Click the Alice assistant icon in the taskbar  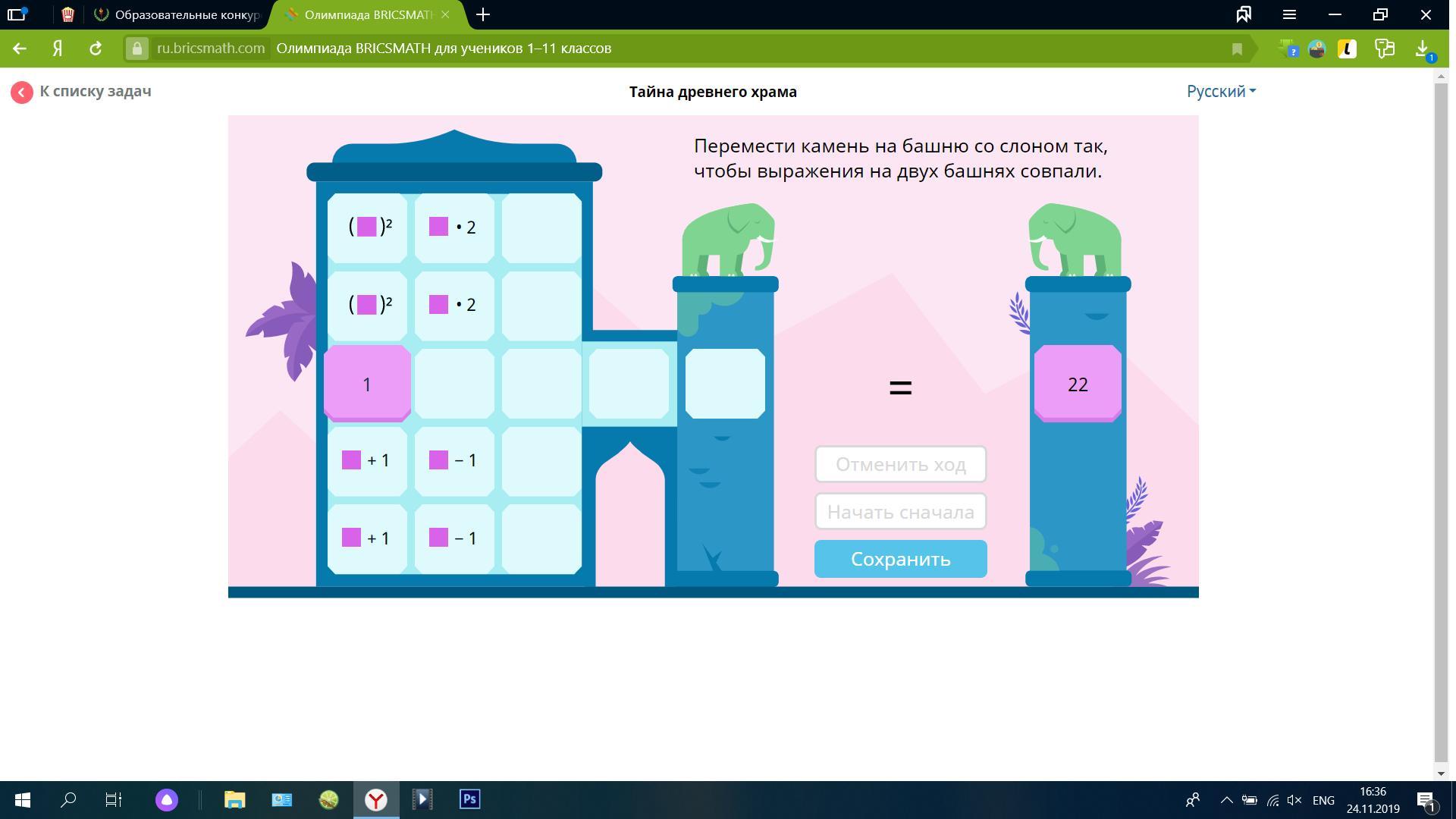point(167,799)
